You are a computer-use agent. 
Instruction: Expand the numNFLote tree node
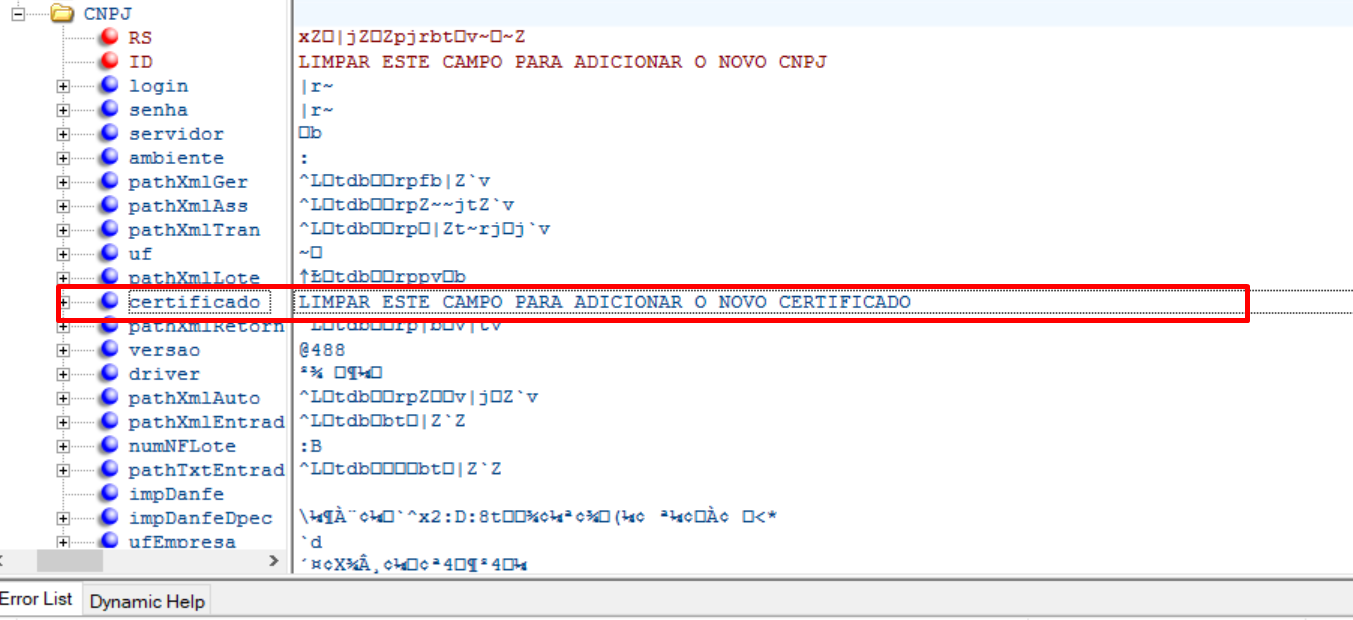(63, 446)
